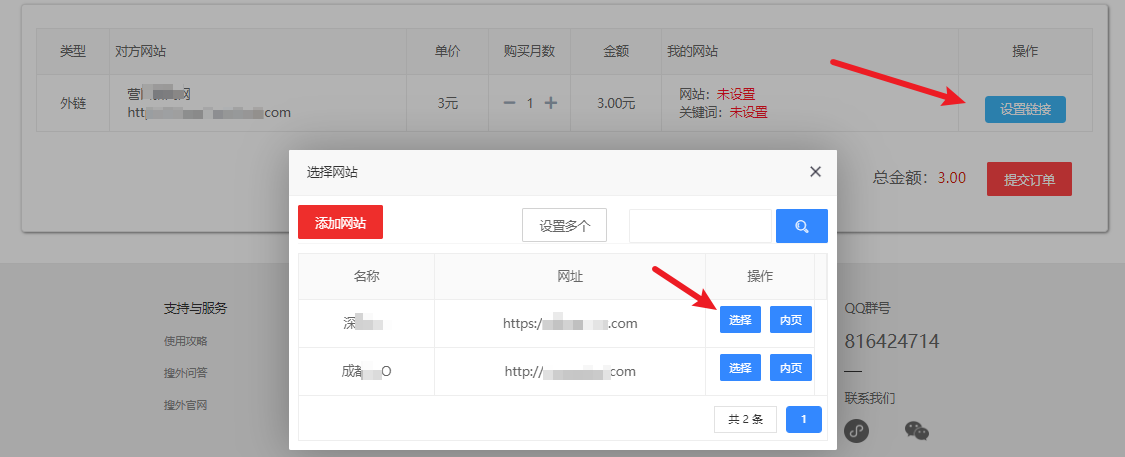Open the 搜外问答 footer link

coord(186,373)
